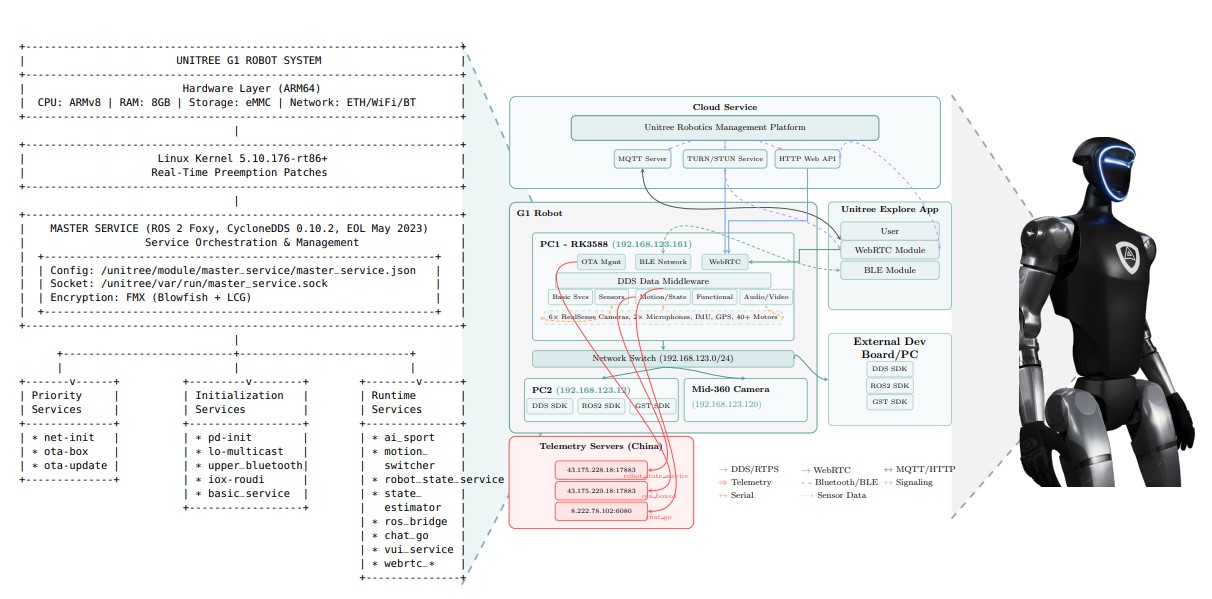Select the MQTT Server box

pyautogui.click(x=640, y=159)
